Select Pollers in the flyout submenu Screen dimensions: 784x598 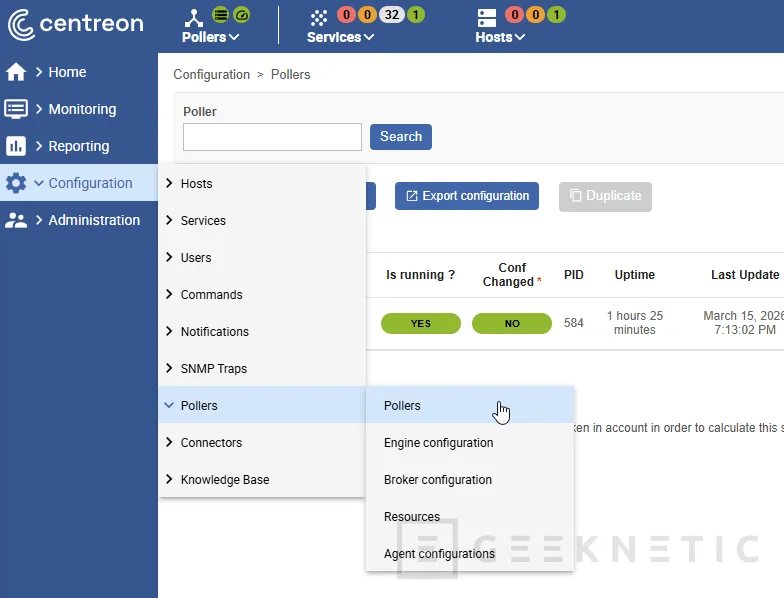tap(470, 406)
